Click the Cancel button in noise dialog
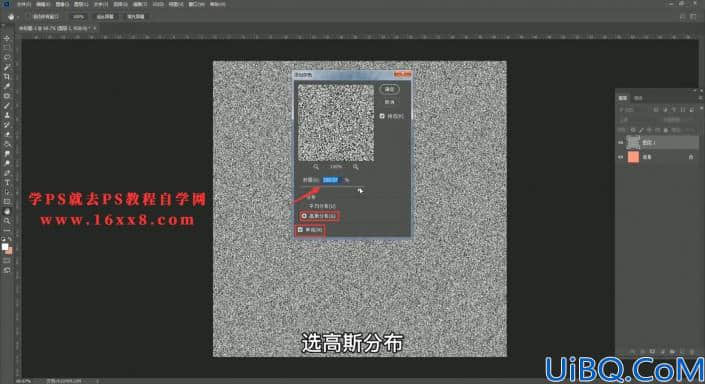This screenshot has width=705, height=384. pyautogui.click(x=390, y=102)
